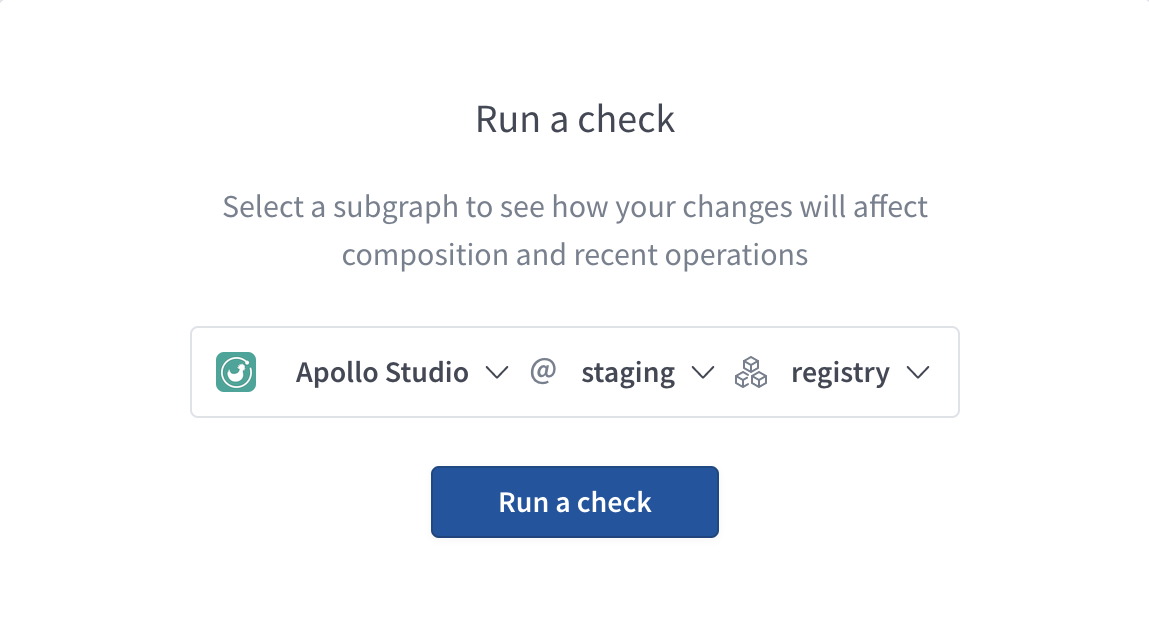Expand the staging variant dropdown

coord(705,372)
